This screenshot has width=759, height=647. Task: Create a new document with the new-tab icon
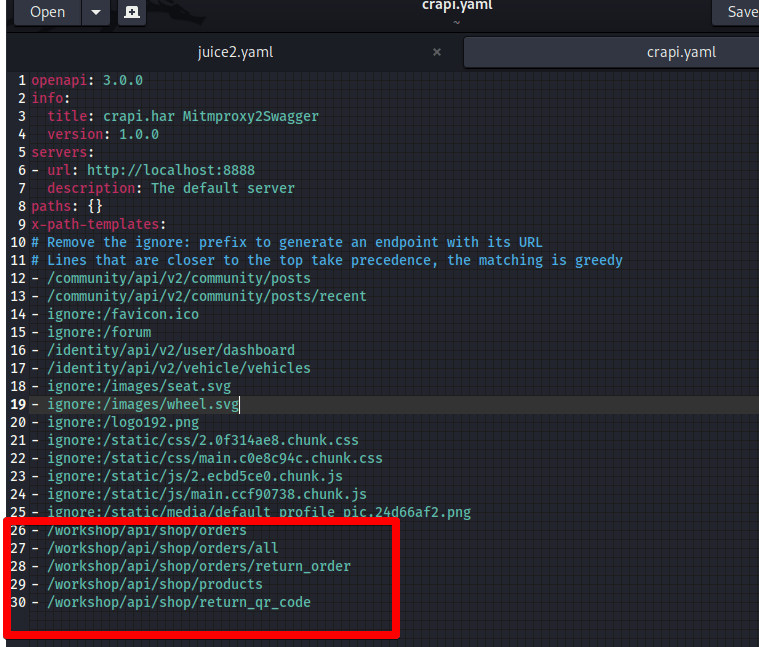132,12
